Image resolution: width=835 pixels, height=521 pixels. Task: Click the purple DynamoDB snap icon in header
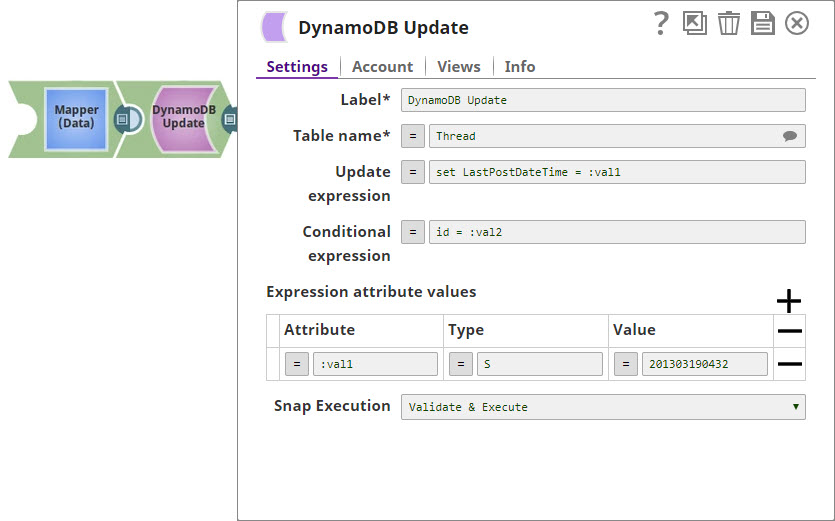[274, 27]
